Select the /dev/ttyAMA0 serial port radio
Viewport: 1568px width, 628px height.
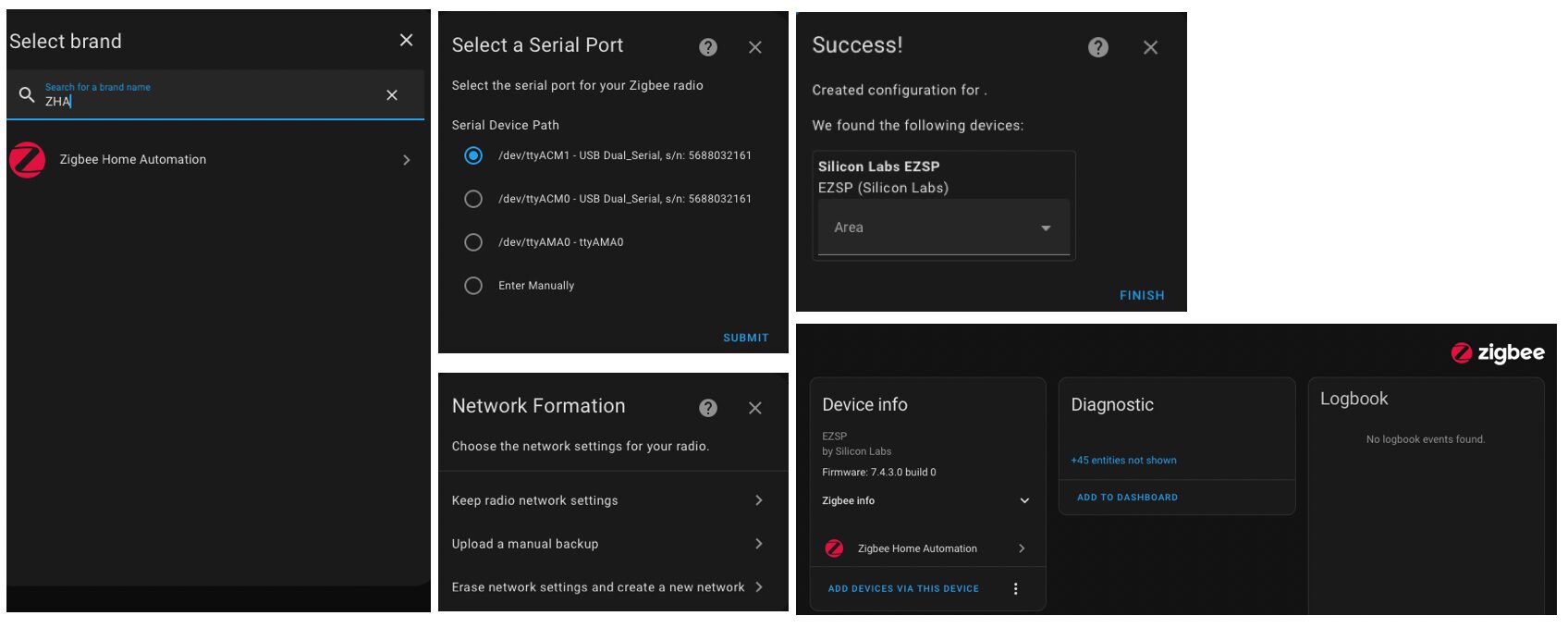[473, 242]
